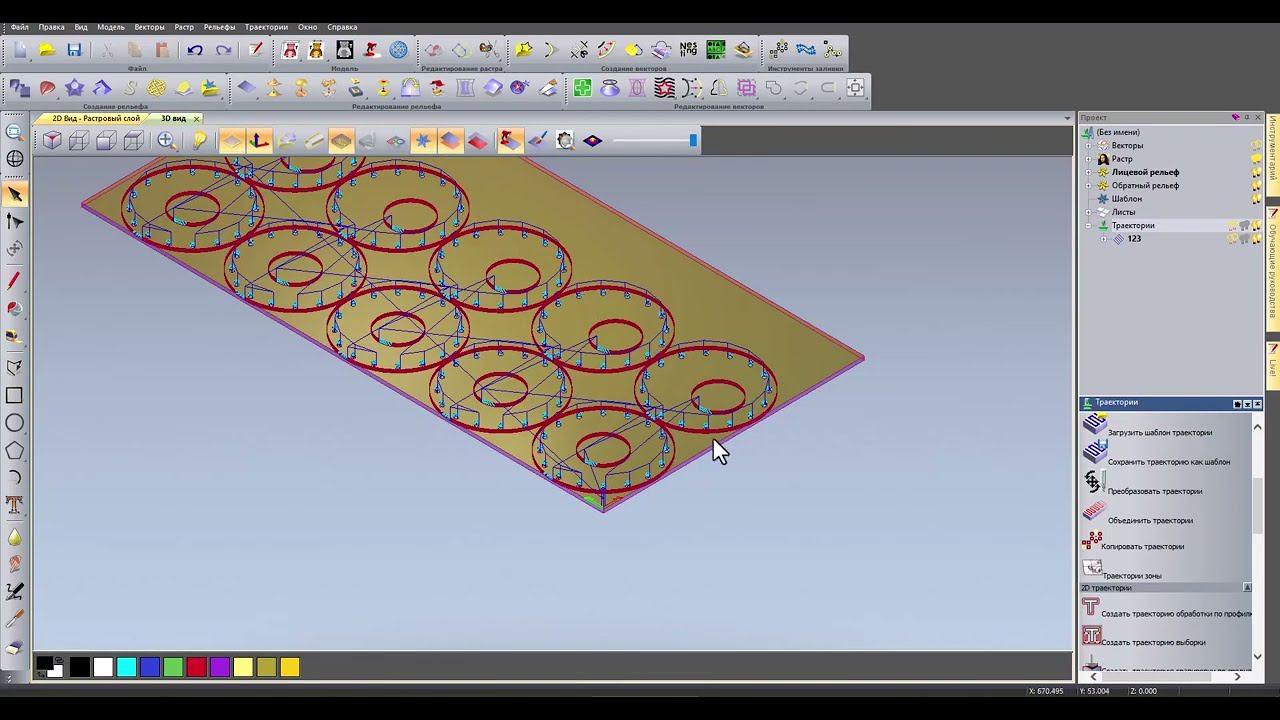Click the 3D view toolbar slider handle
Screen dimensions: 1280x720
tap(693, 141)
